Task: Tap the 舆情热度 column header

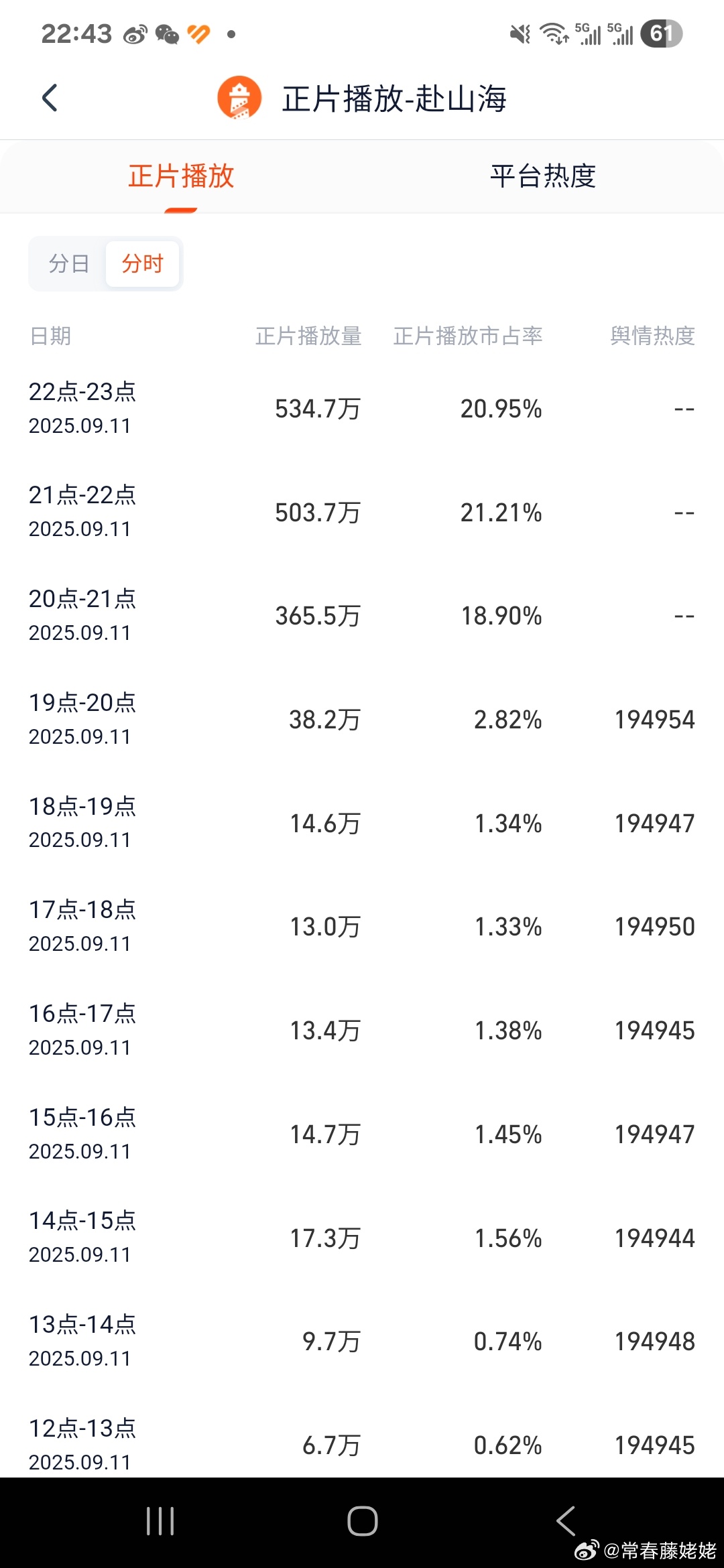Action: coord(652,336)
